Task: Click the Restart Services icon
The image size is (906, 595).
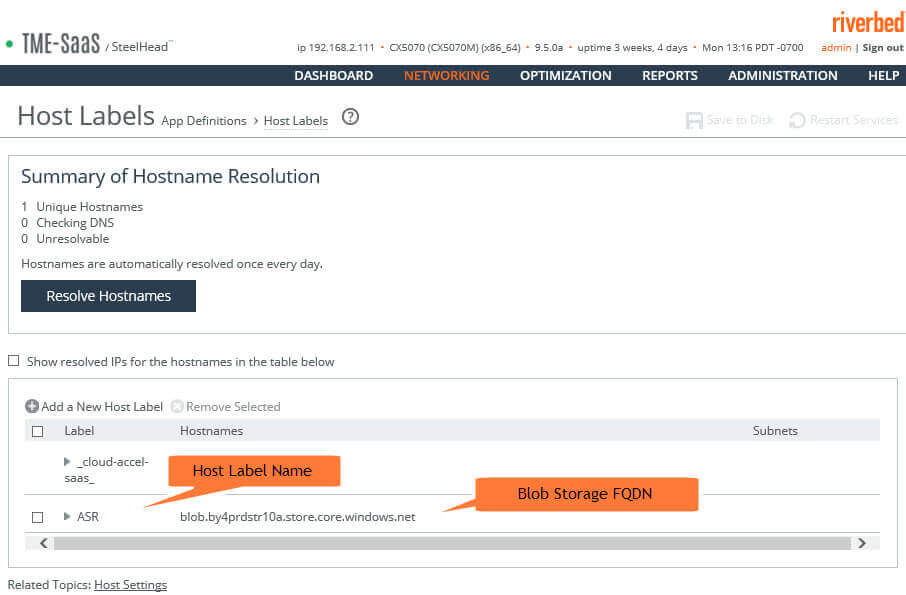Action: 797,120
